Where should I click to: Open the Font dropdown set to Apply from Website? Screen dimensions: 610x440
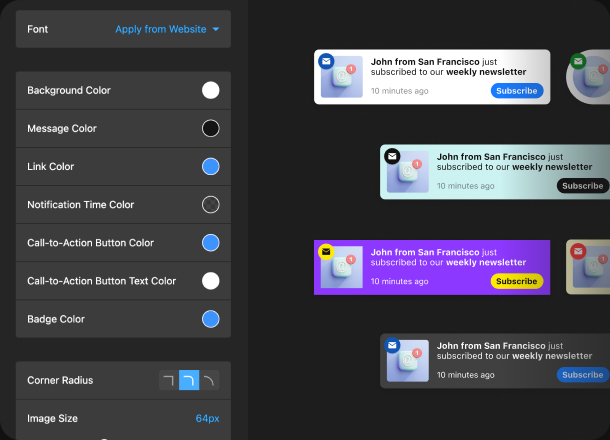[168, 29]
